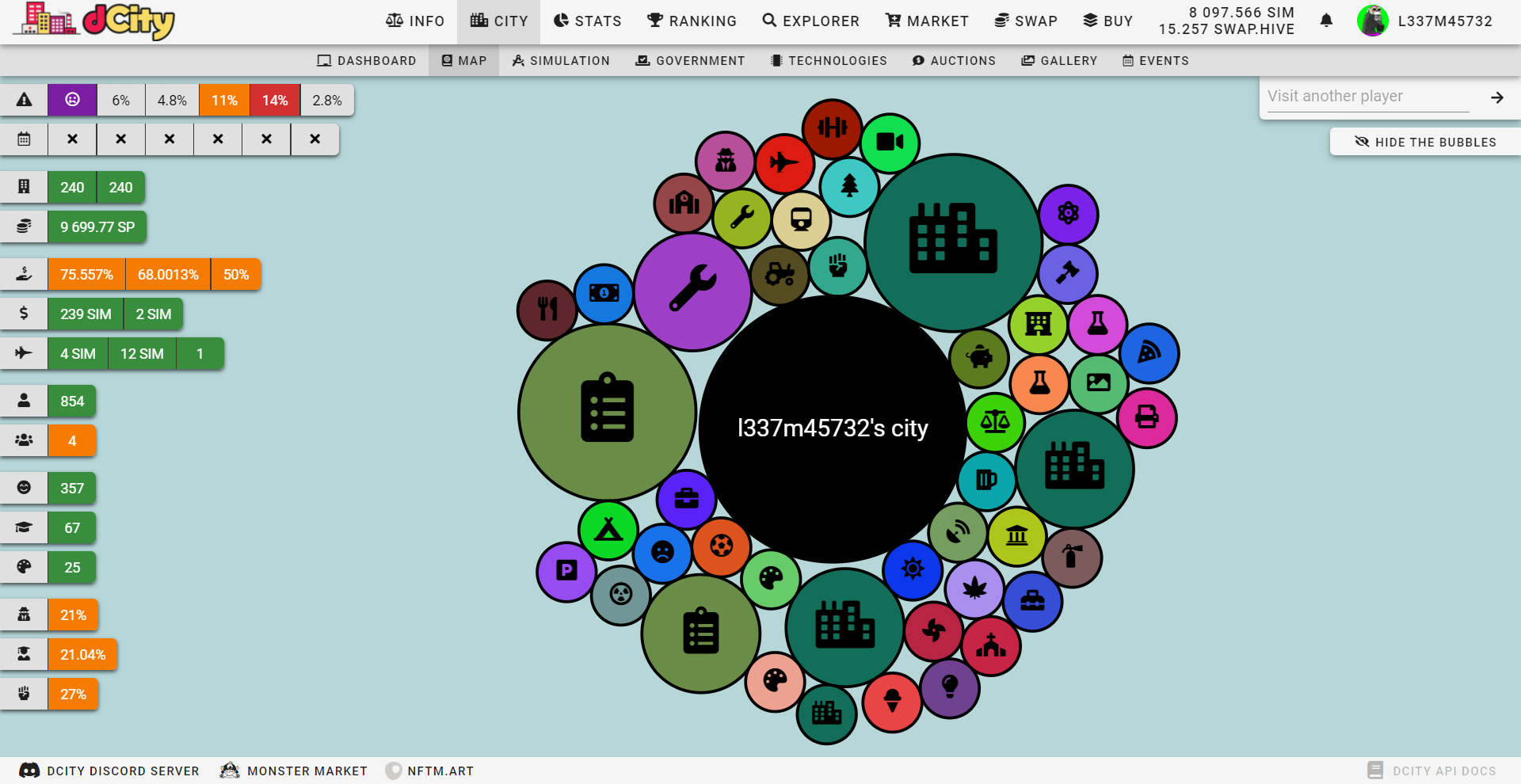The image size is (1521, 784).
Task: Click the blue sun solar bubble
Action: pyautogui.click(x=913, y=569)
